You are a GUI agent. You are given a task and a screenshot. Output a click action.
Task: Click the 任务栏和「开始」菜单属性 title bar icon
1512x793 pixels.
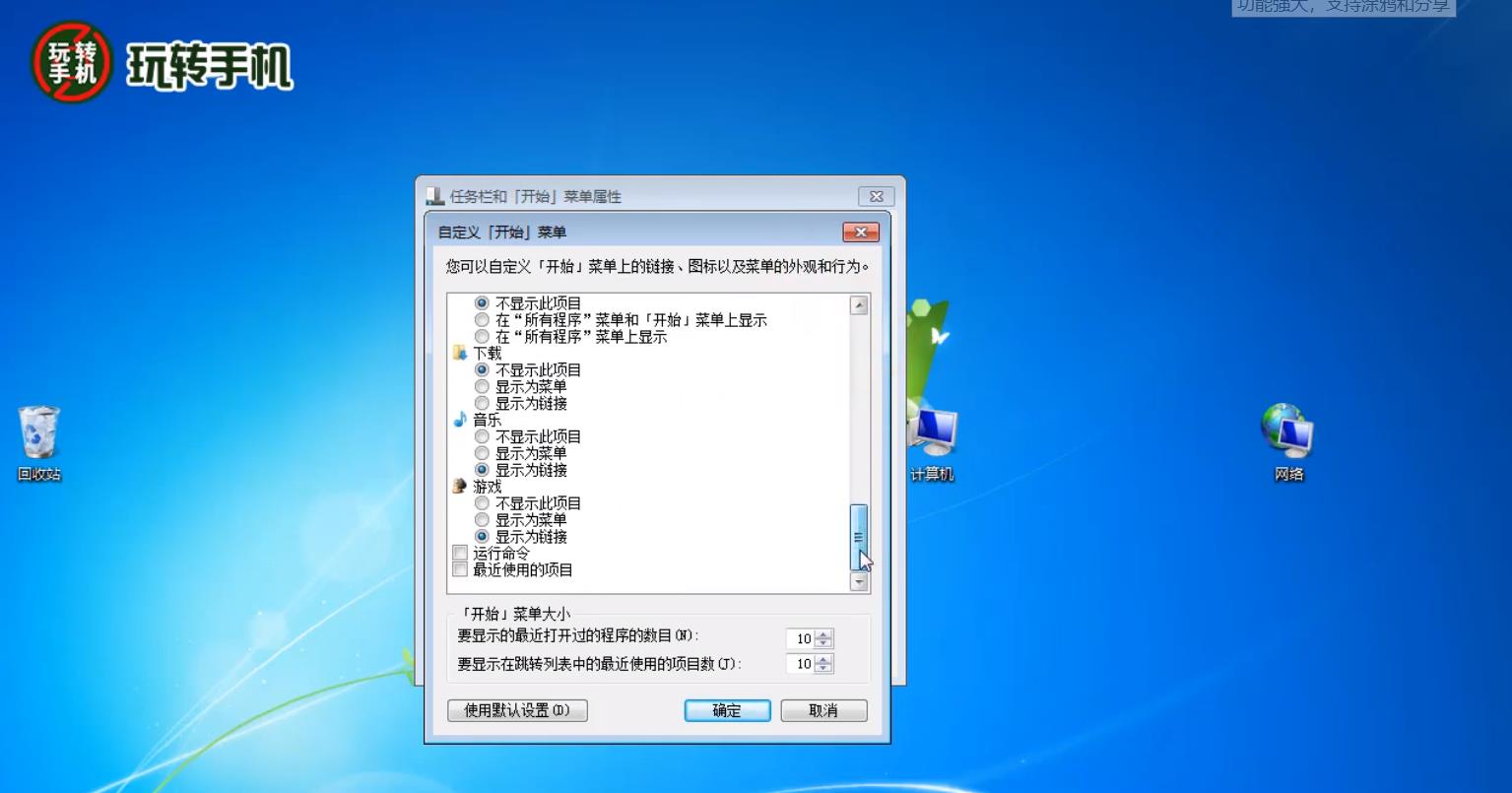pyautogui.click(x=435, y=196)
